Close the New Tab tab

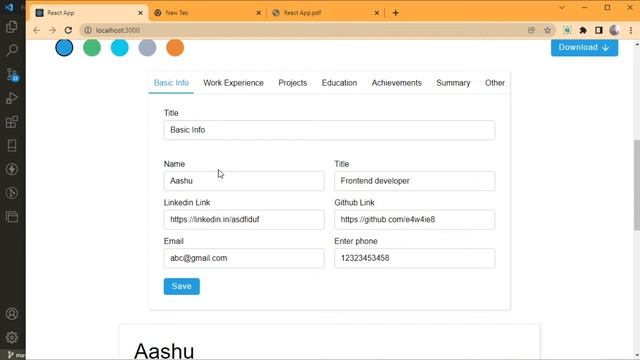point(258,13)
